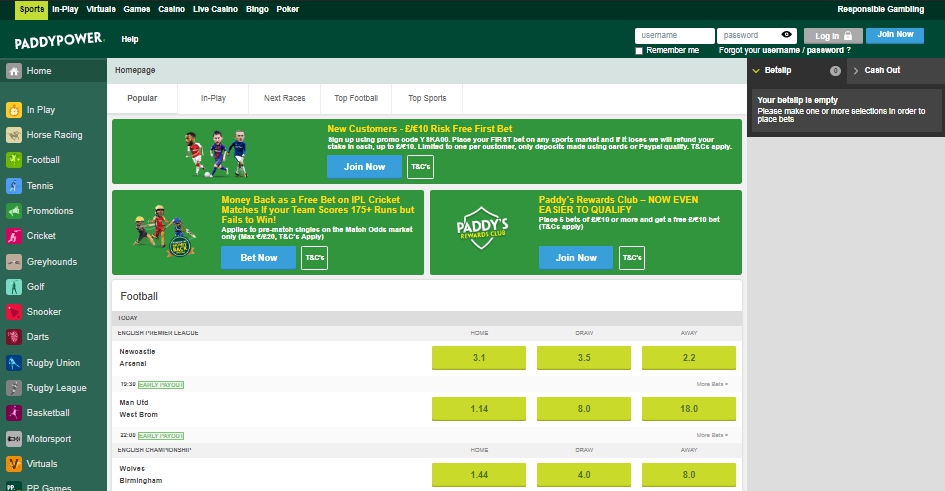Open the Football sport icon
This screenshot has height=491, width=945.
click(x=14, y=160)
